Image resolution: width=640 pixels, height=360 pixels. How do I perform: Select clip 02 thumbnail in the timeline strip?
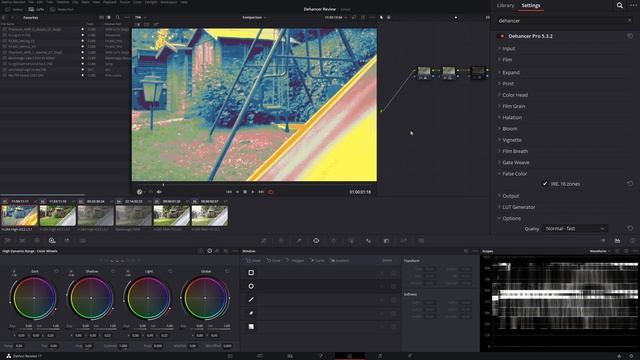(x=58, y=216)
